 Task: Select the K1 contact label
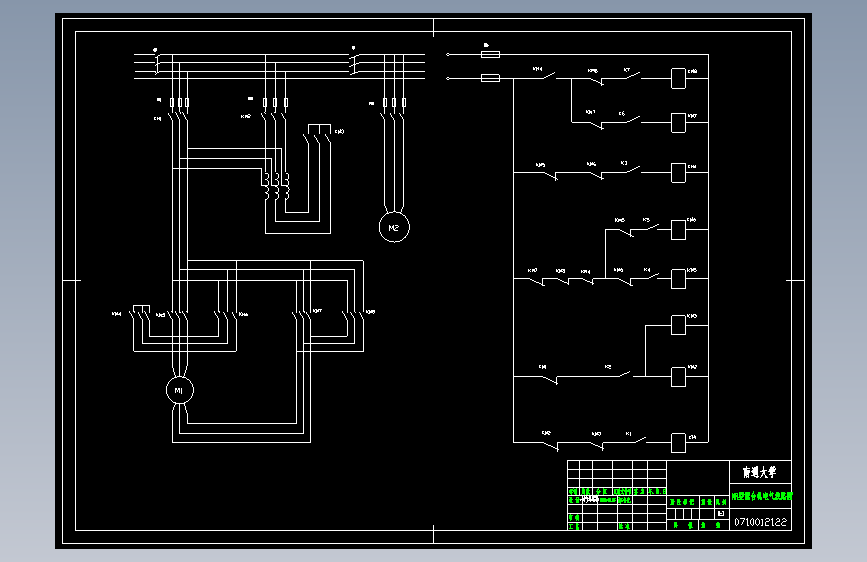(629, 434)
